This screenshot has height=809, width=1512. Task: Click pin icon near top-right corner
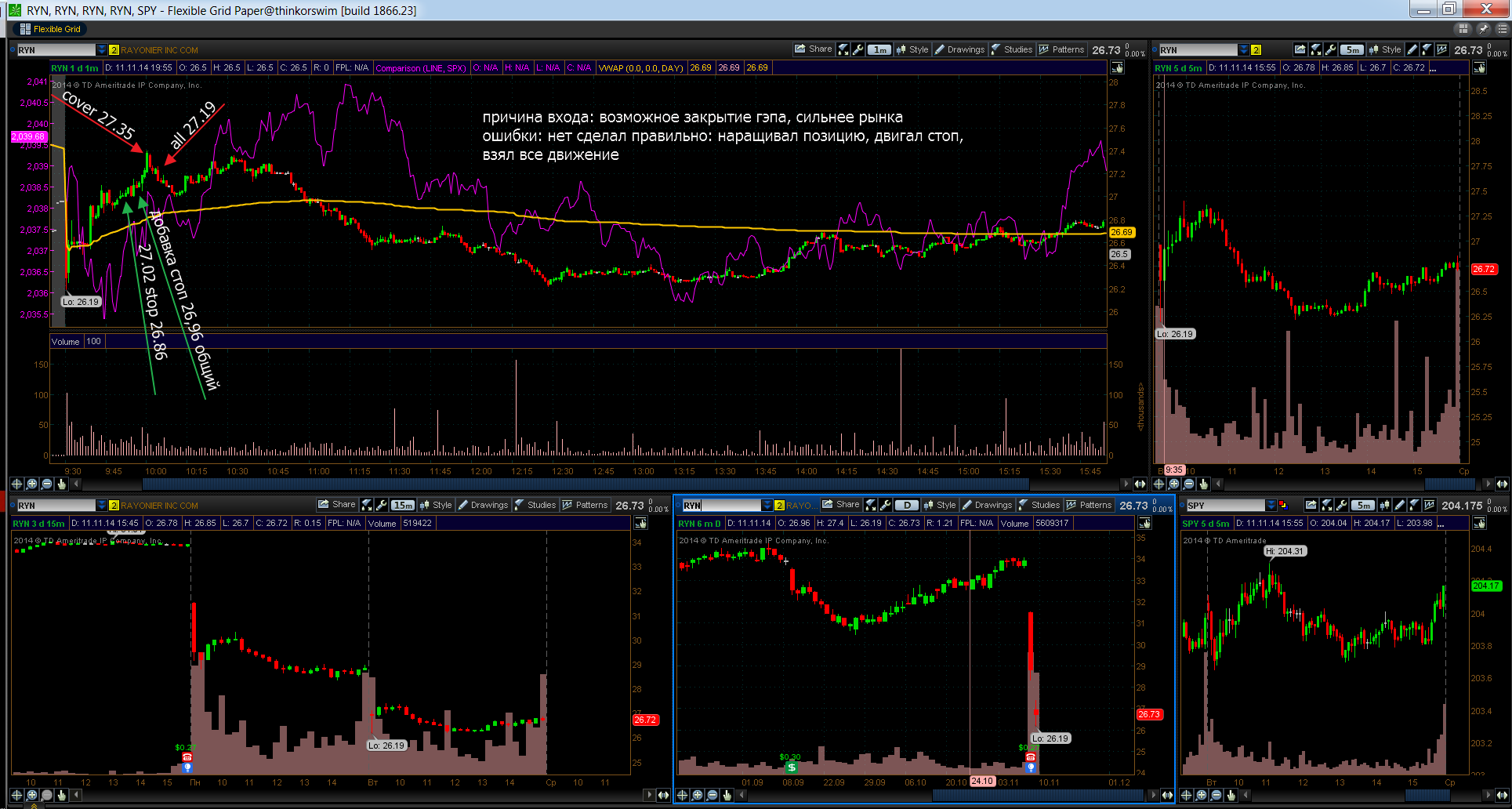pos(1483,29)
